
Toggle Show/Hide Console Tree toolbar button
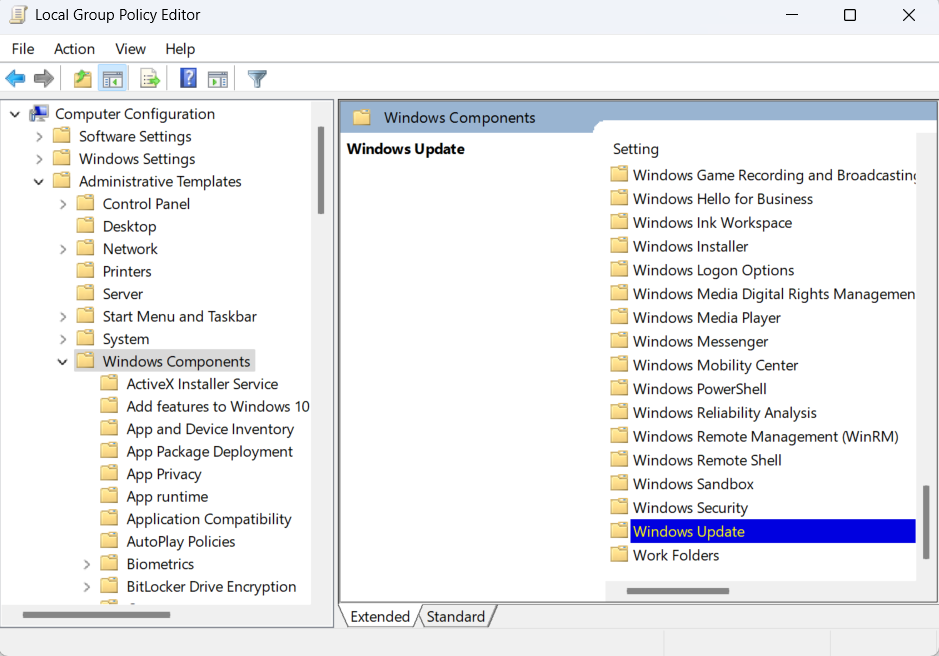113,78
